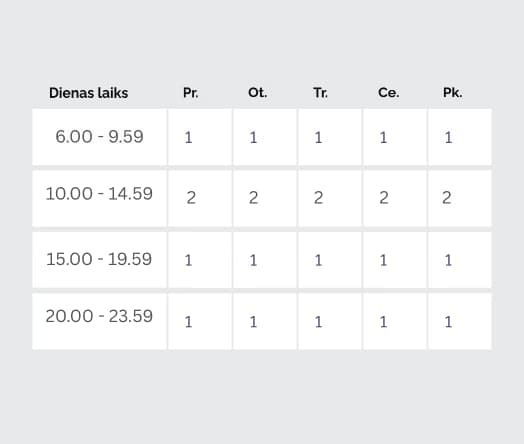This screenshot has width=524, height=444.
Task: Select the Ot. column header
Action: pyautogui.click(x=258, y=93)
